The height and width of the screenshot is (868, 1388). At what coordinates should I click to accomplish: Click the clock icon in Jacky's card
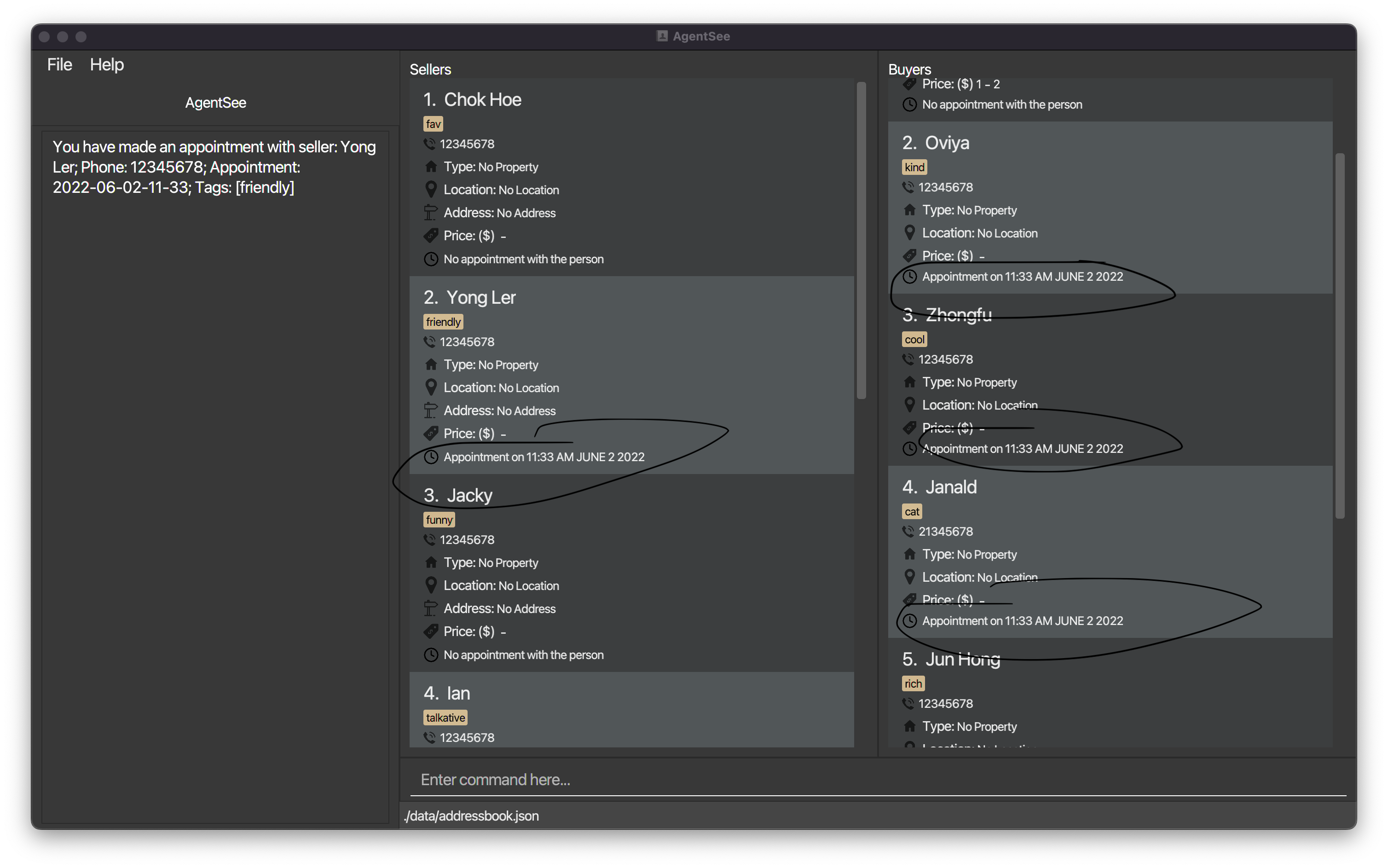[x=431, y=654]
